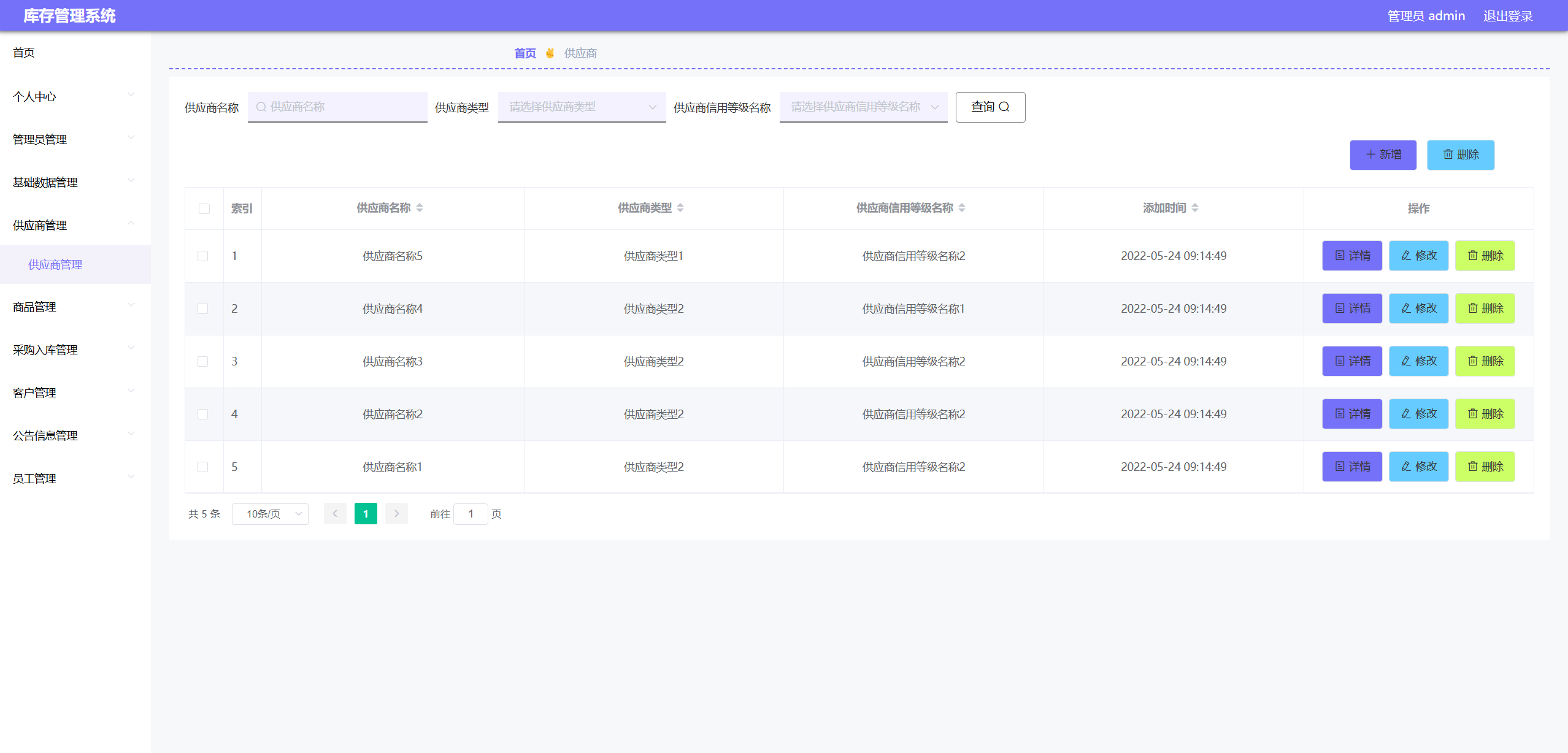Open the 请选择供应商类型 dropdown
The width and height of the screenshot is (1568, 753).
581,107
